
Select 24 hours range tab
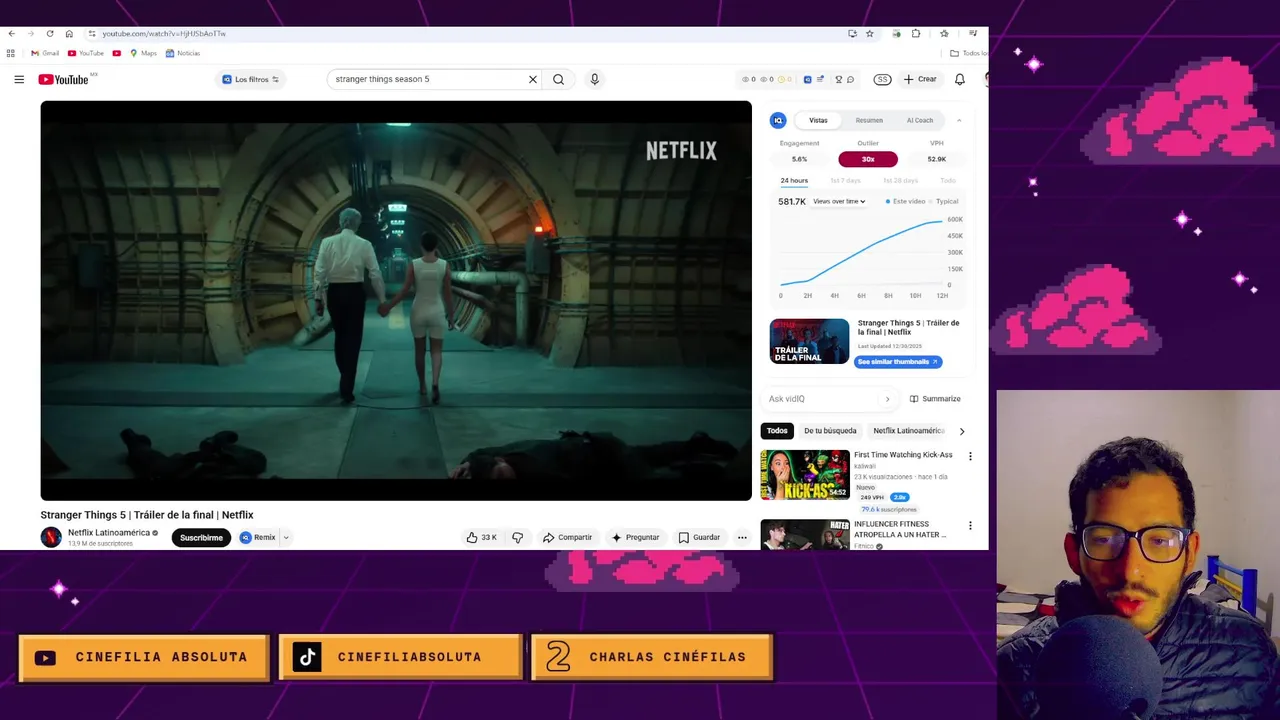pyautogui.click(x=794, y=180)
